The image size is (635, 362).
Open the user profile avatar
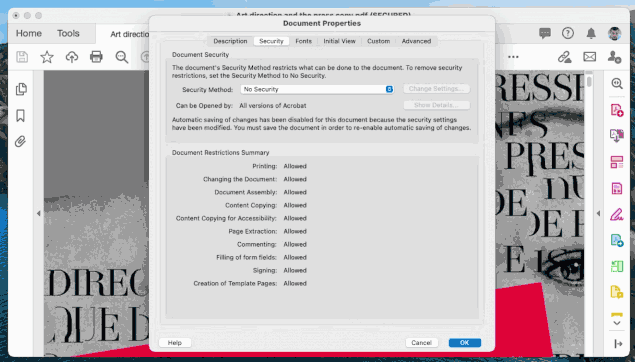614,33
